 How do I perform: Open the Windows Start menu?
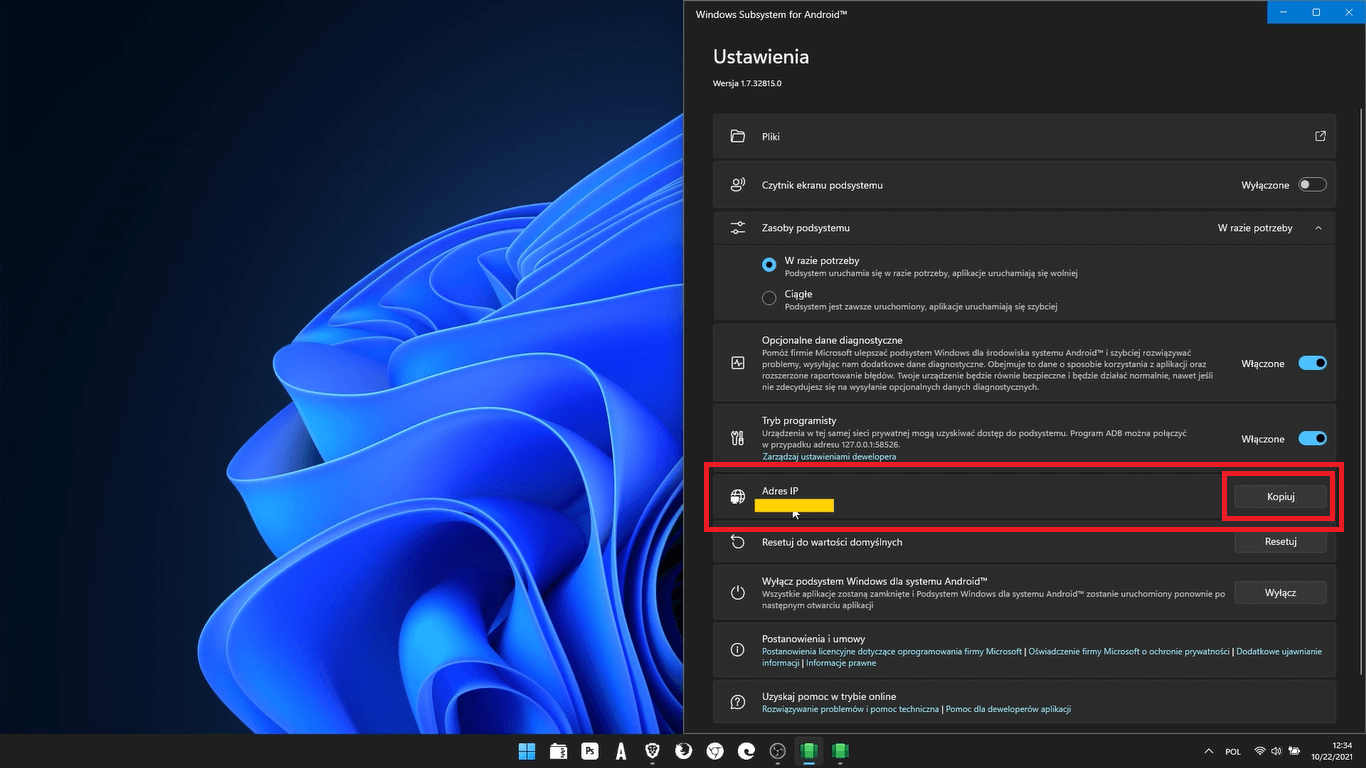point(526,751)
